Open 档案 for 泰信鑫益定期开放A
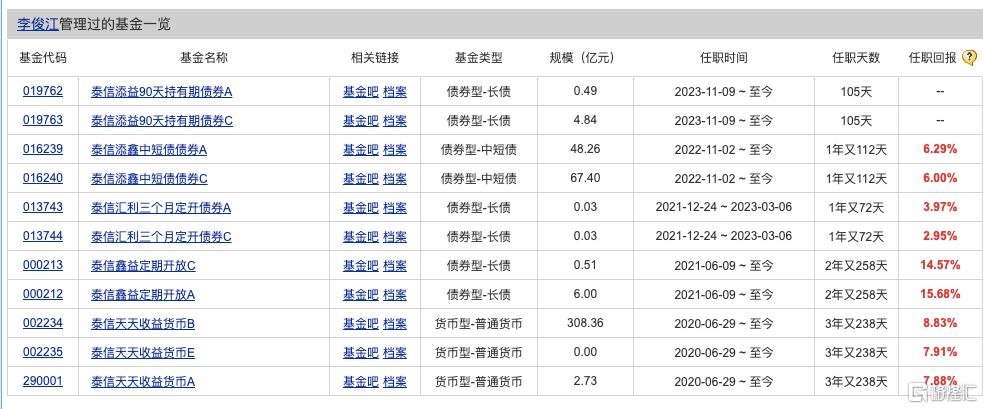 (395, 295)
